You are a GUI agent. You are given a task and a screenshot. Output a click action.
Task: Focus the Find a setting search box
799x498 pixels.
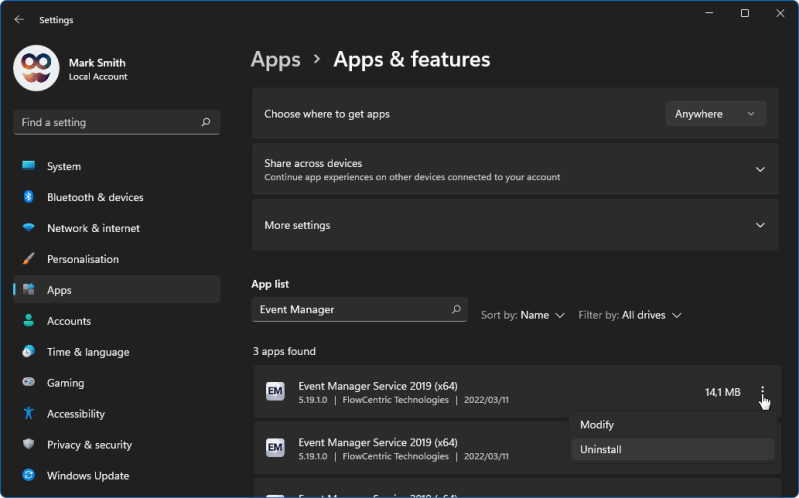pyautogui.click(x=116, y=122)
